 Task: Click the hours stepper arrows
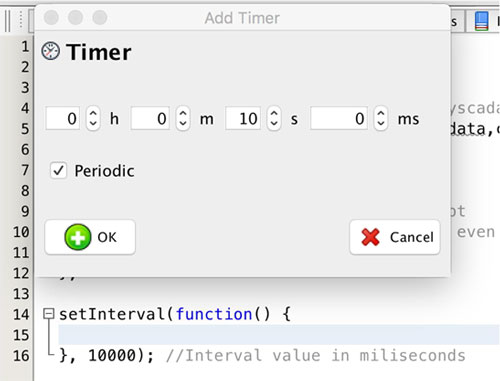tap(93, 118)
